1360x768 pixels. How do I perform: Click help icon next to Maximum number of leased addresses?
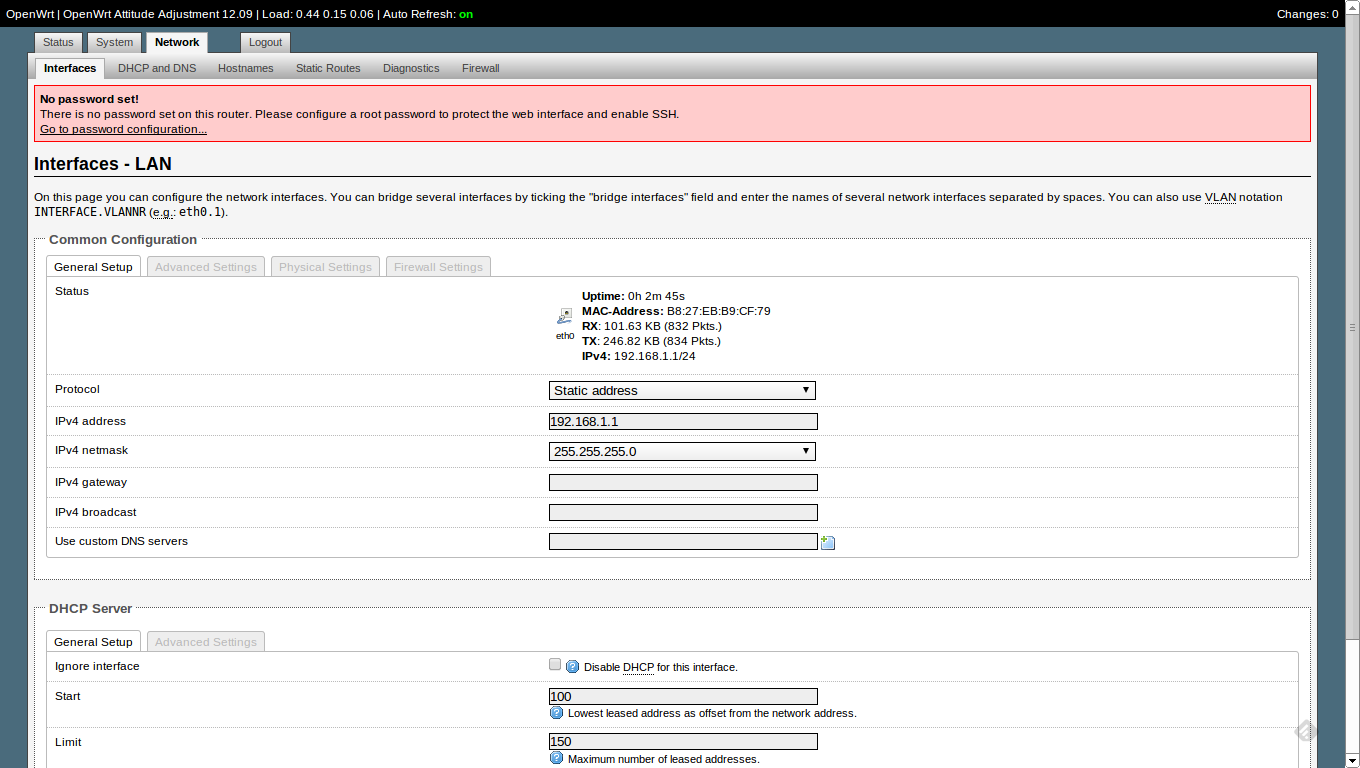coord(557,759)
